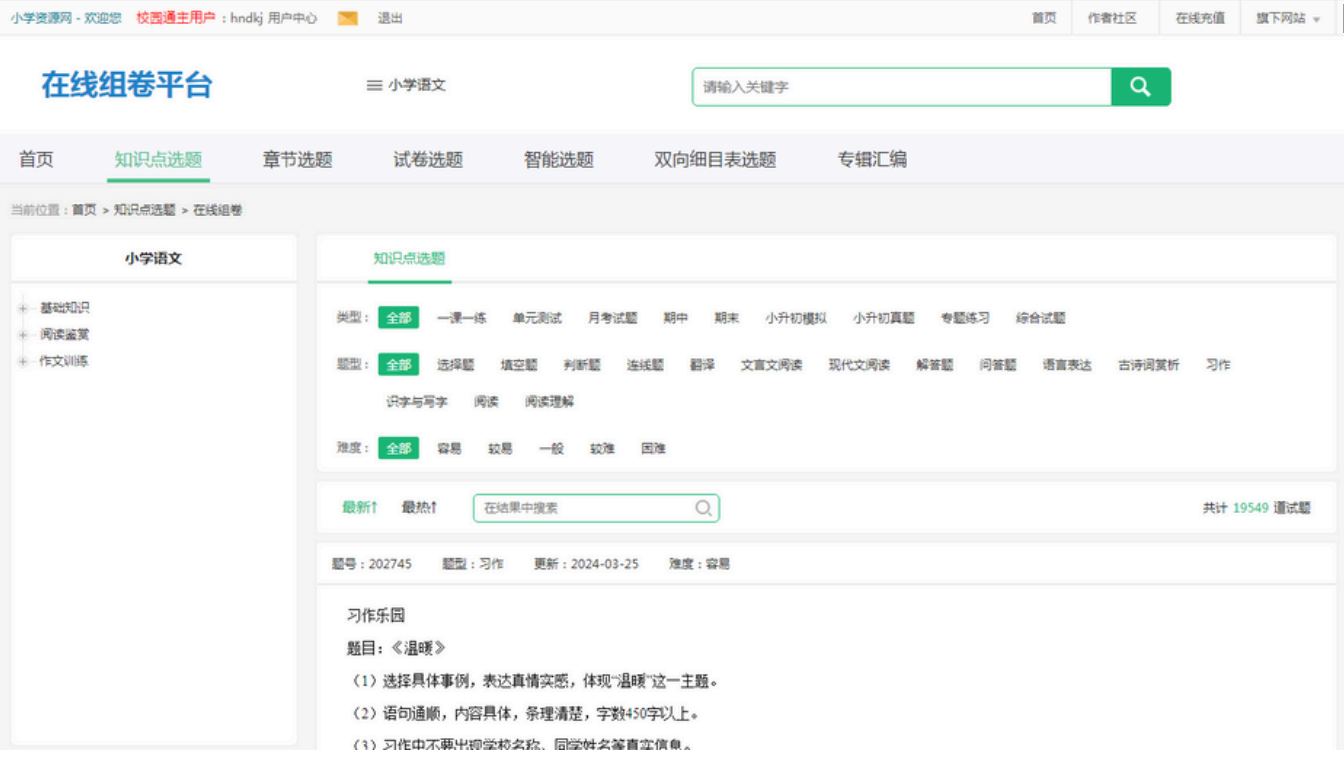Click the green search magnifier button
This screenshot has width=1344, height=783.
(1141, 87)
